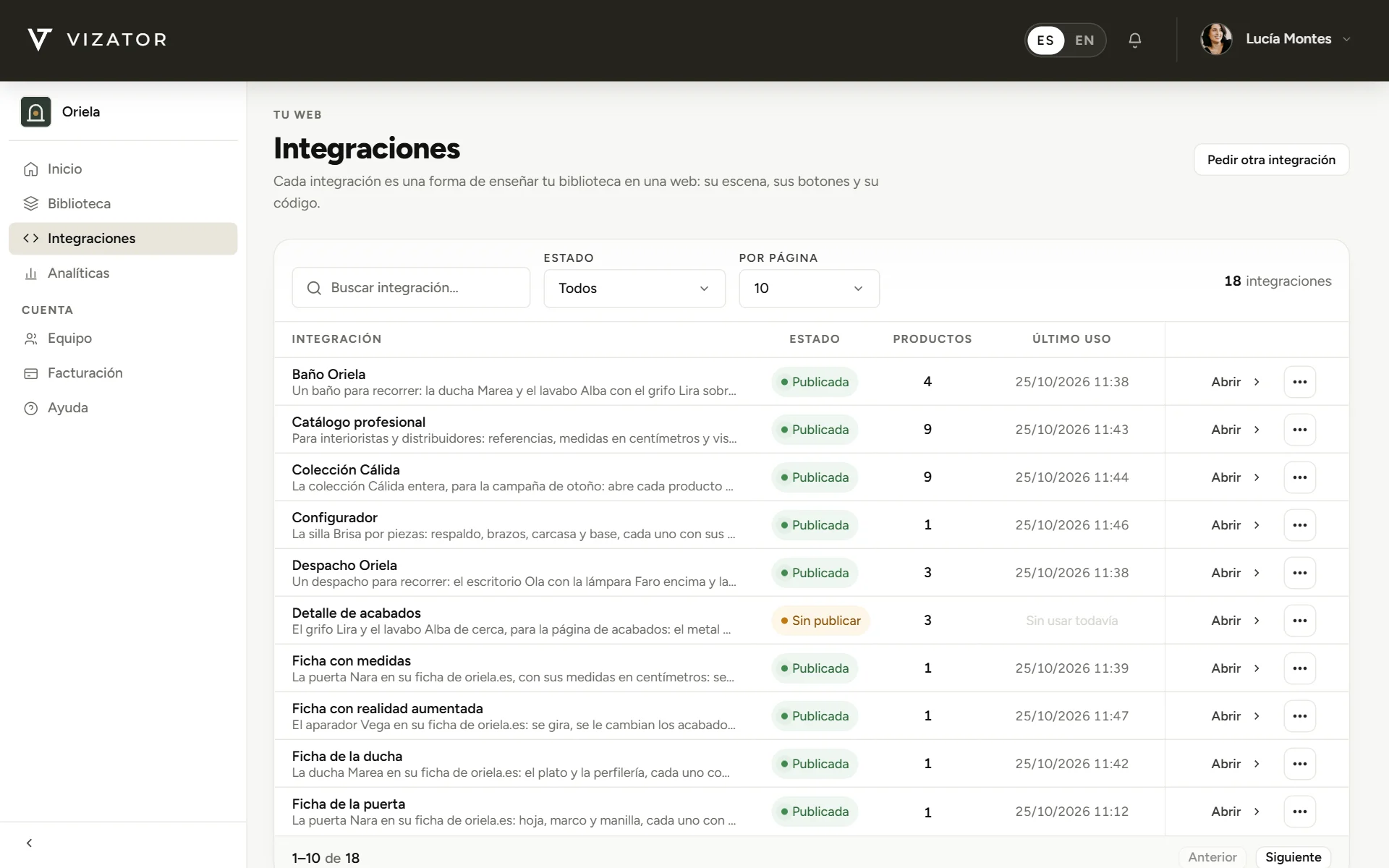Click the Anterior pagination button
This screenshot has height=868, width=1389.
click(1212, 857)
